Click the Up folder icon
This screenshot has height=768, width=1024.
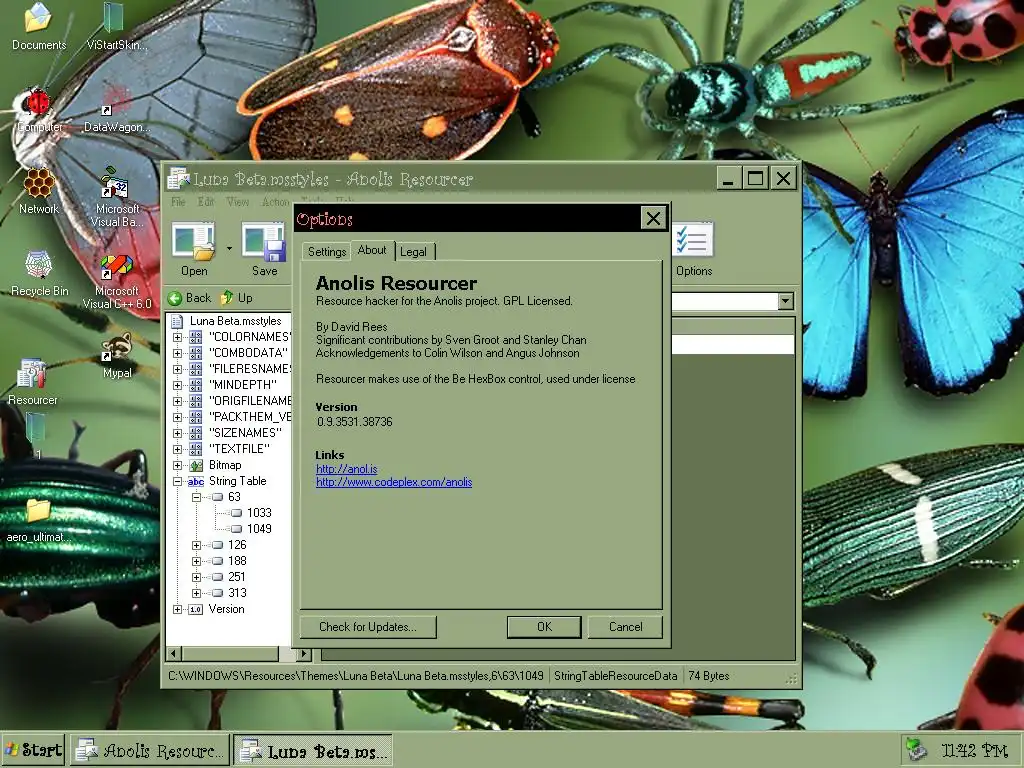click(227, 298)
